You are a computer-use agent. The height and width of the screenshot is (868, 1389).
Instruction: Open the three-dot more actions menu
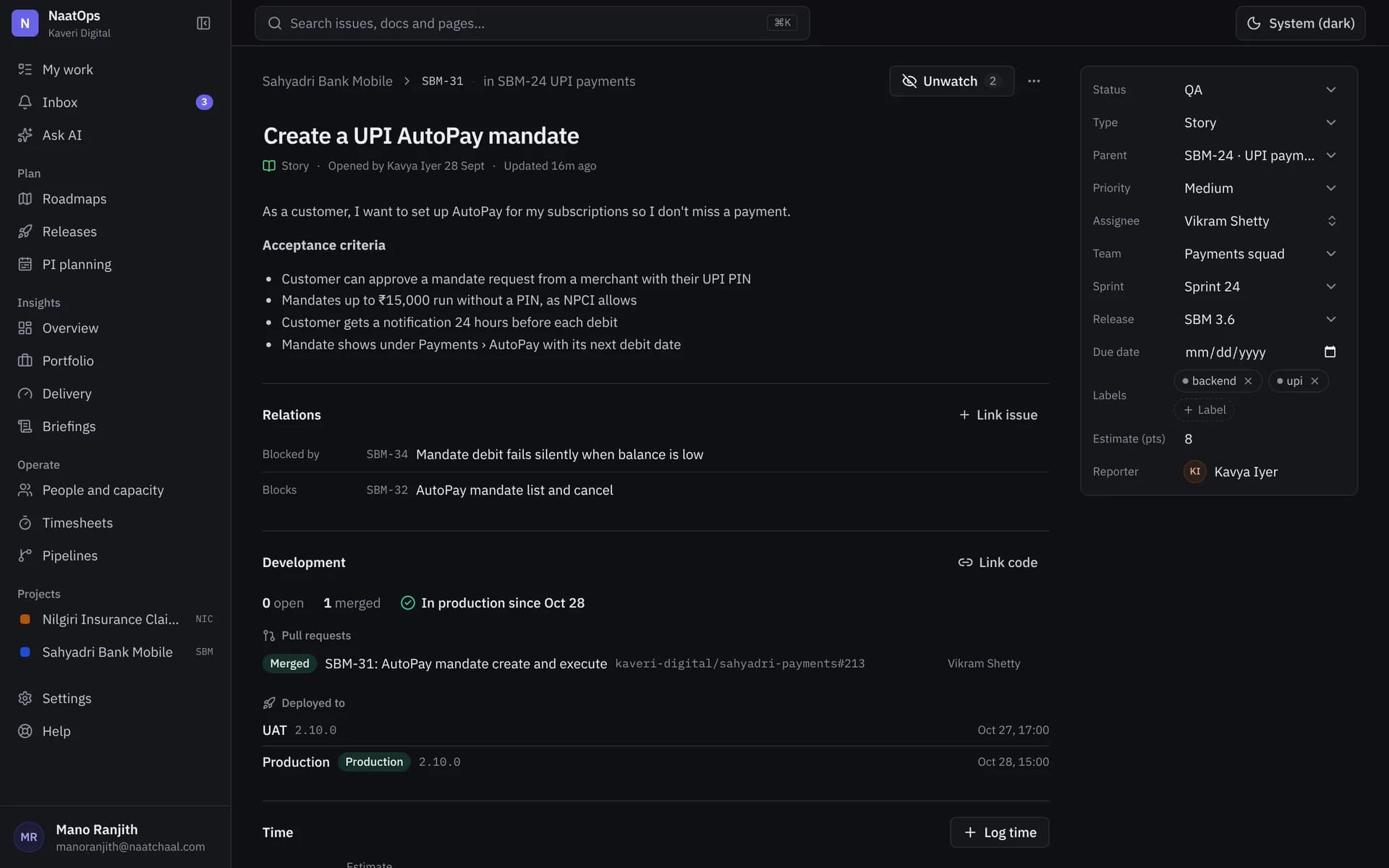pyautogui.click(x=1034, y=81)
